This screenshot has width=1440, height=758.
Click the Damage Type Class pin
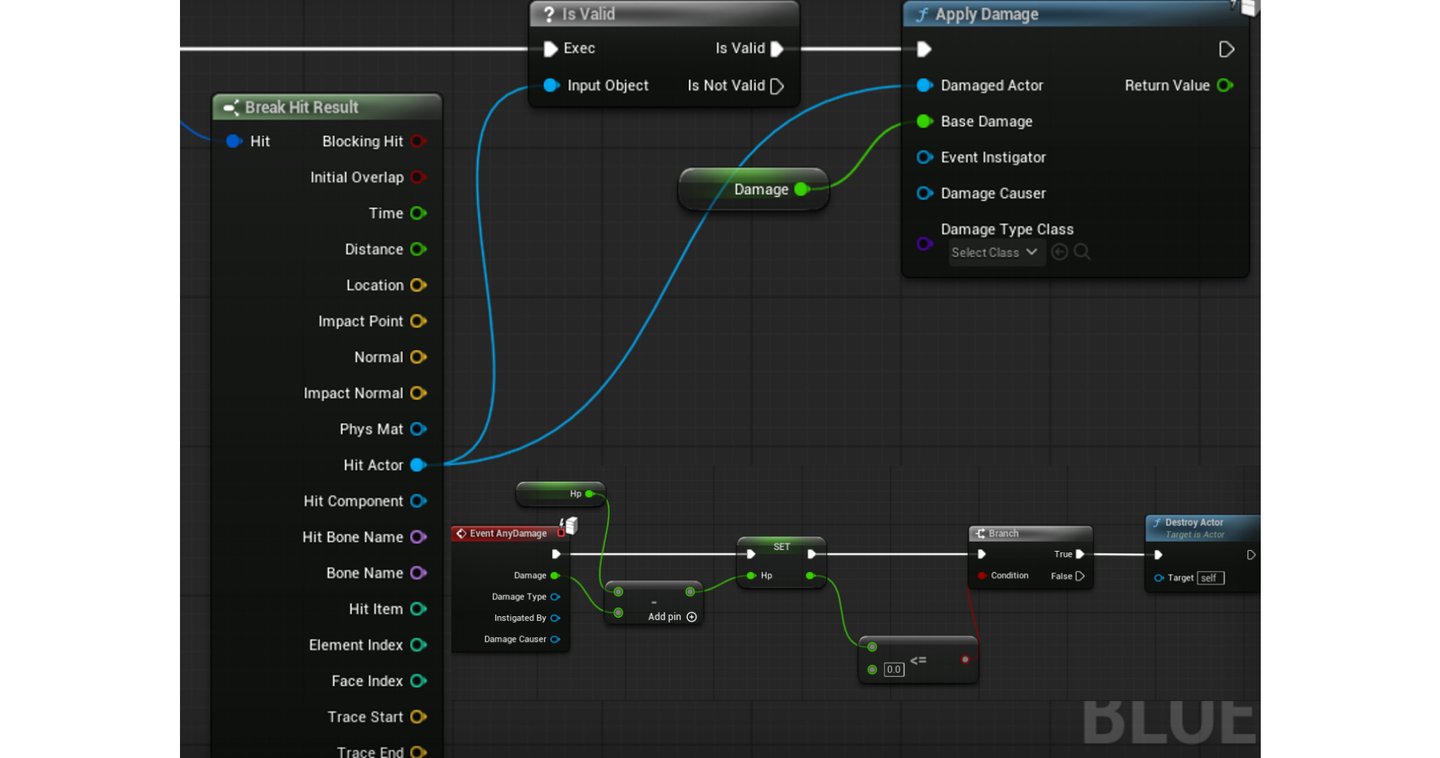(925, 244)
